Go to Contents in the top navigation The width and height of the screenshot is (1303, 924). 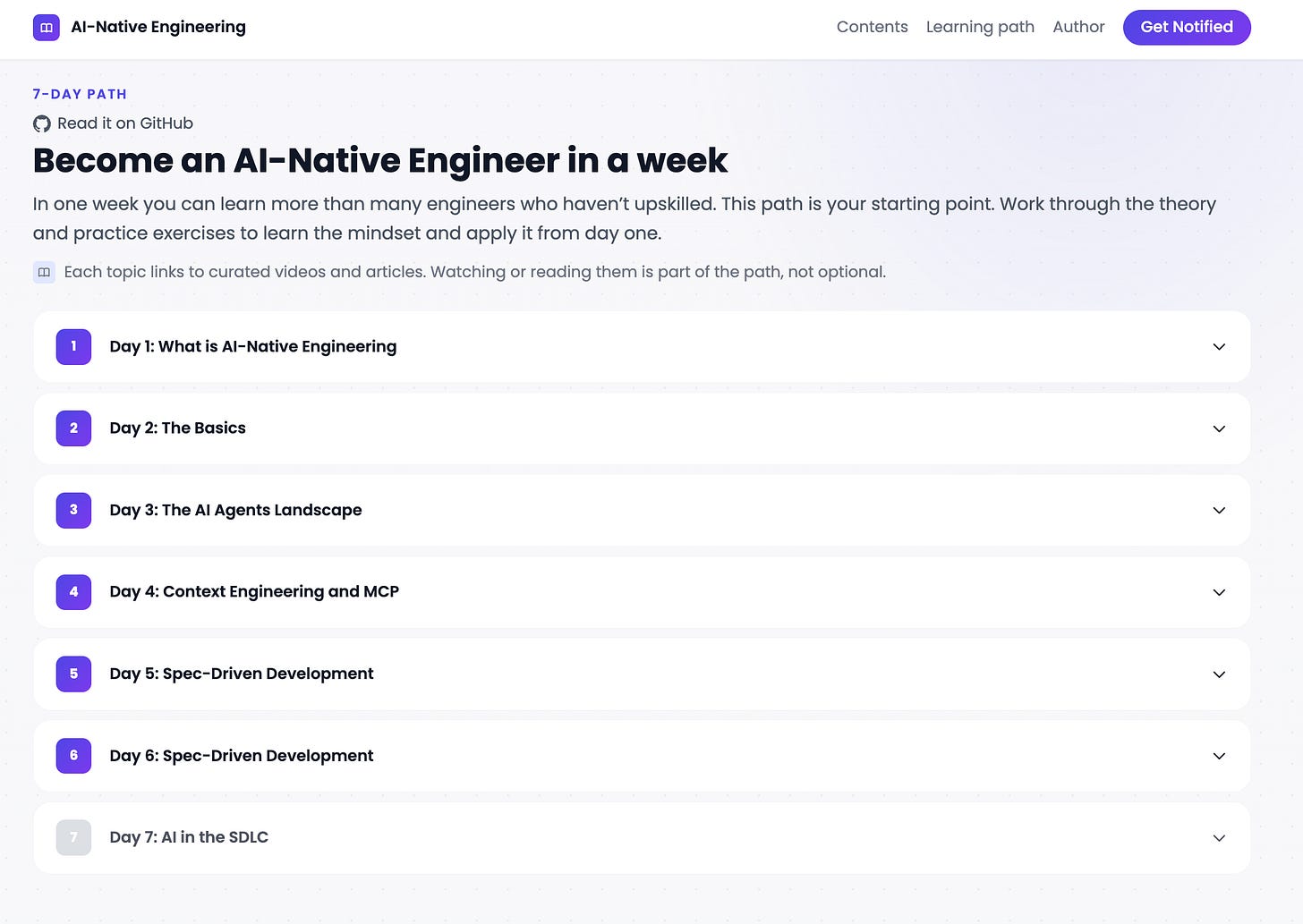872,27
